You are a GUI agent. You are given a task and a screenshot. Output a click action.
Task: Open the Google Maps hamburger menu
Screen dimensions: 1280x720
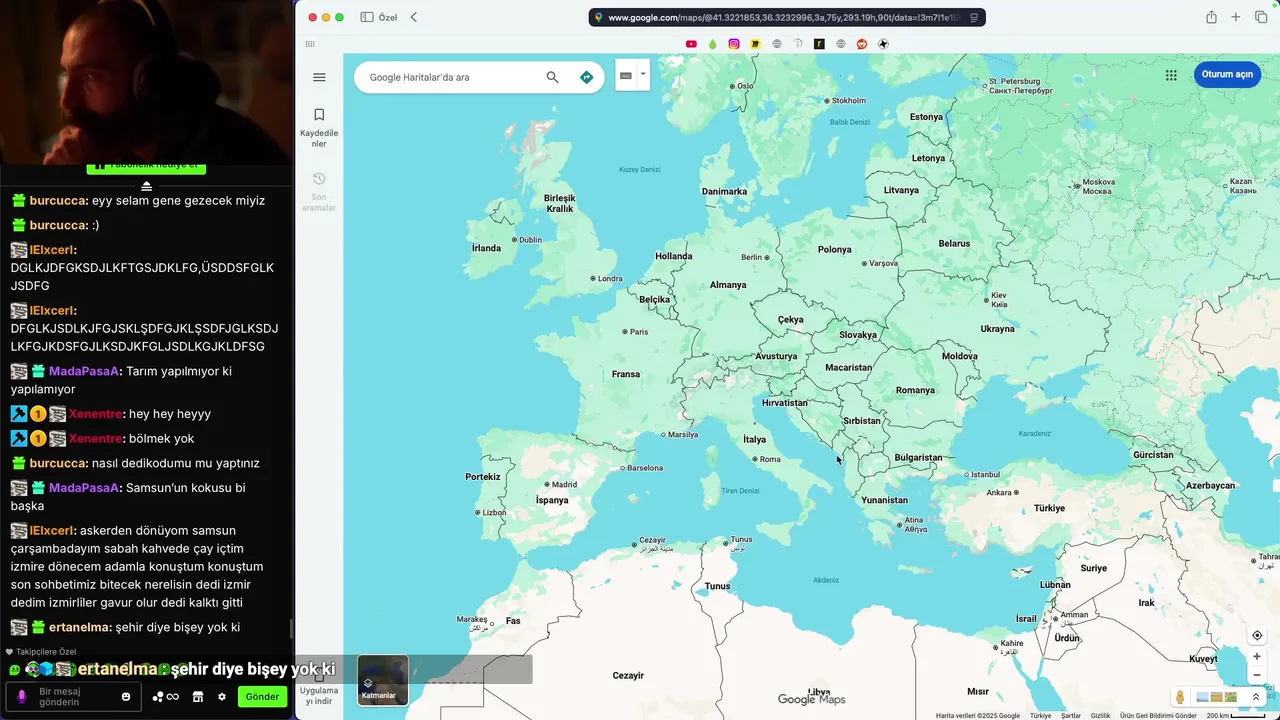[319, 77]
